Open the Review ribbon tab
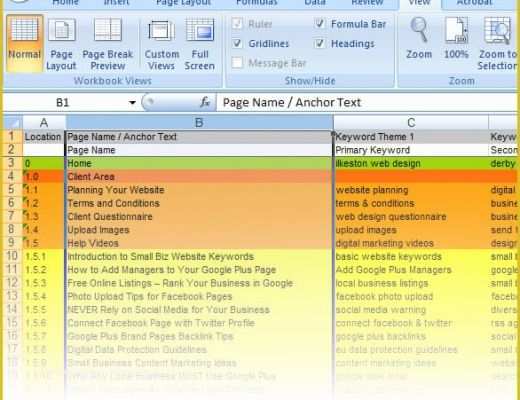520x400 pixels. (x=367, y=3)
